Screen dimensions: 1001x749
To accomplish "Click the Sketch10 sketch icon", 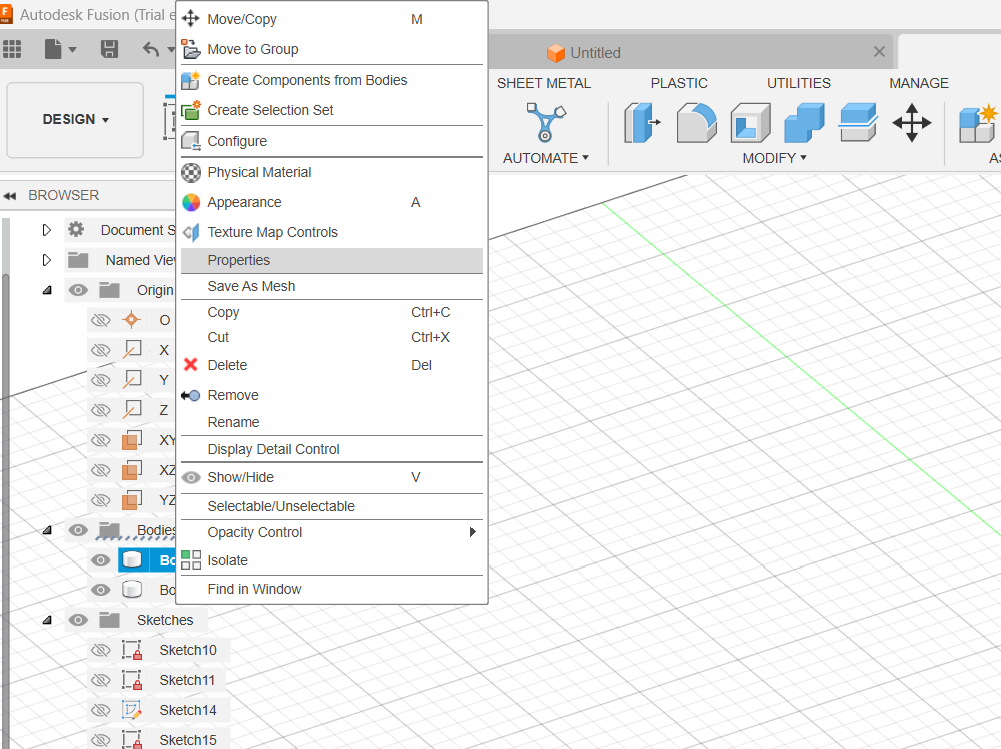I will 132,650.
